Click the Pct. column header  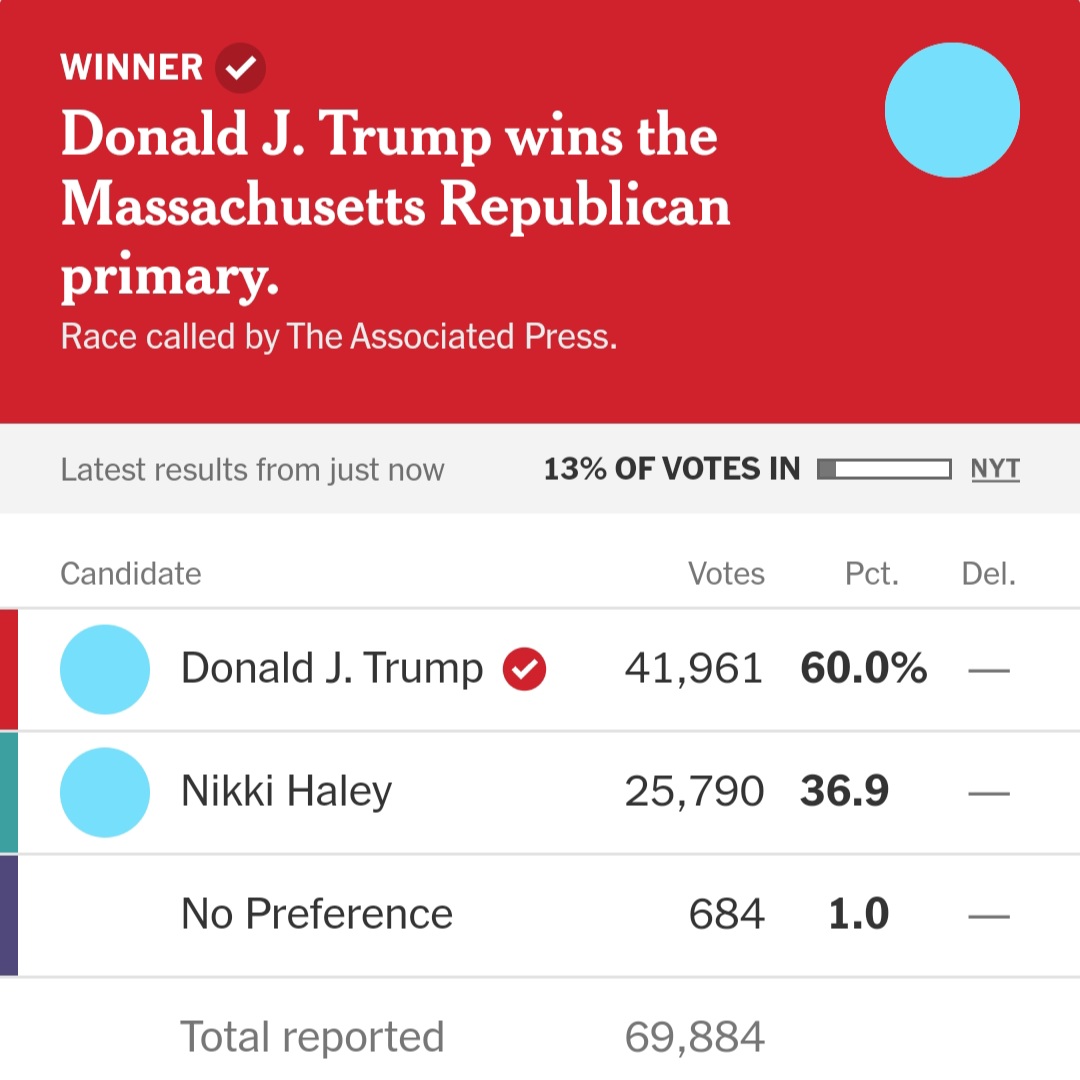click(872, 574)
